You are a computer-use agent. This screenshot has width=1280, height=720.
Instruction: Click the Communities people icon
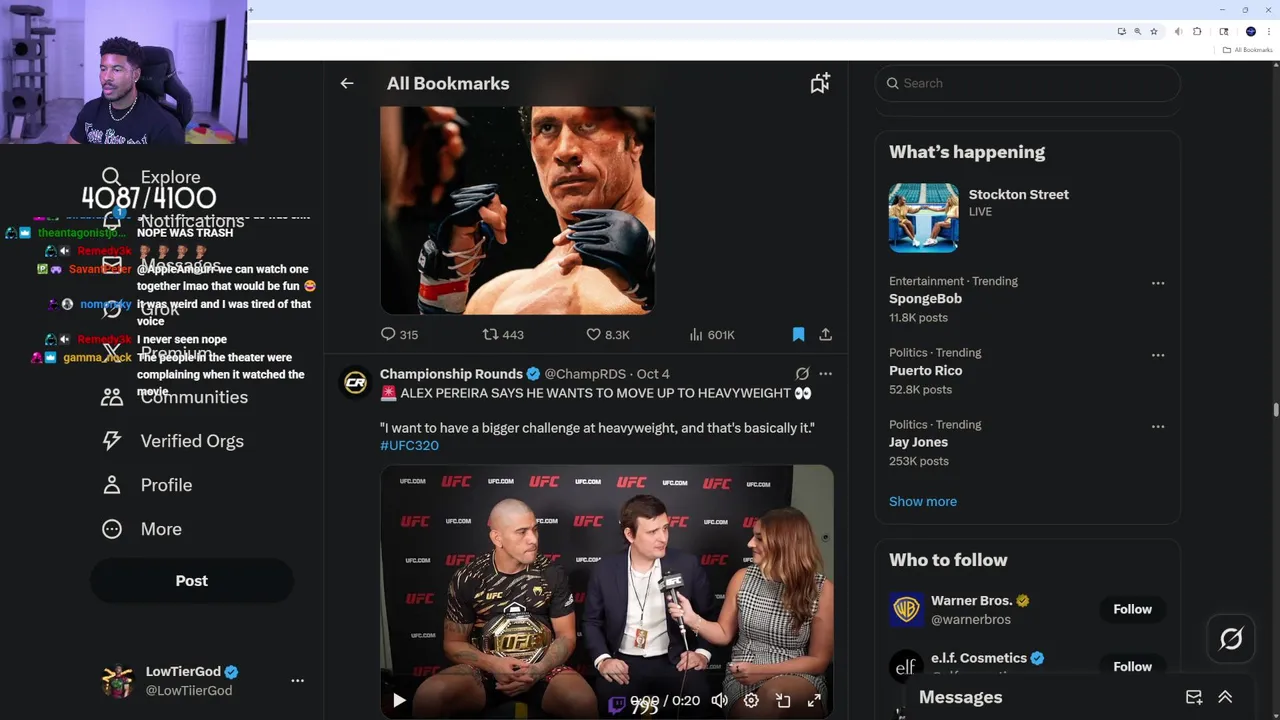coord(112,398)
